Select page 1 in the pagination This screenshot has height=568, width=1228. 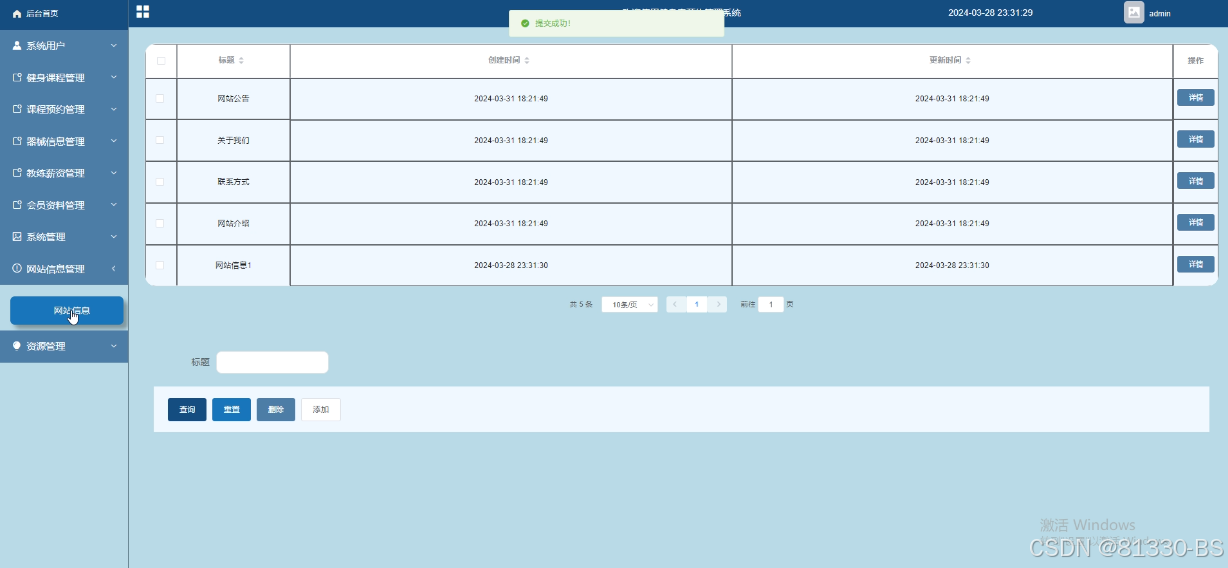pos(697,304)
